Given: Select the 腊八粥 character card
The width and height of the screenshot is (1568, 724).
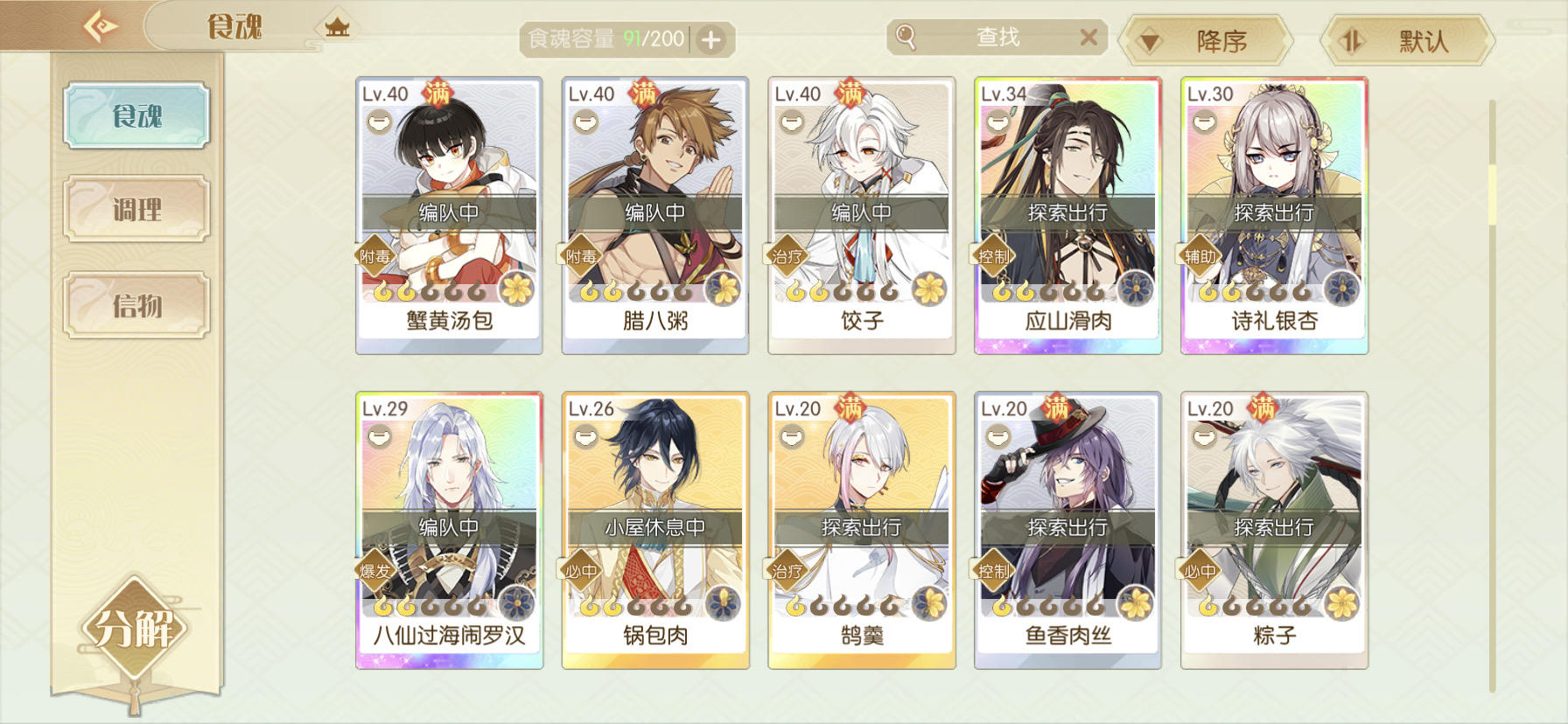Looking at the screenshot, I should (x=655, y=215).
